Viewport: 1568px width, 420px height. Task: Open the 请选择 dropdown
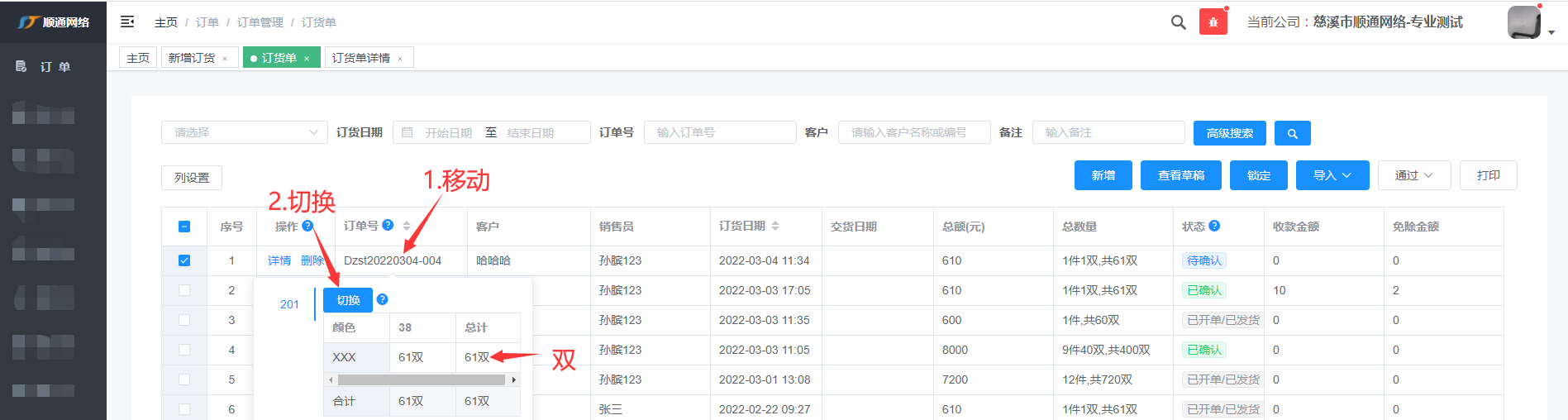click(x=244, y=132)
